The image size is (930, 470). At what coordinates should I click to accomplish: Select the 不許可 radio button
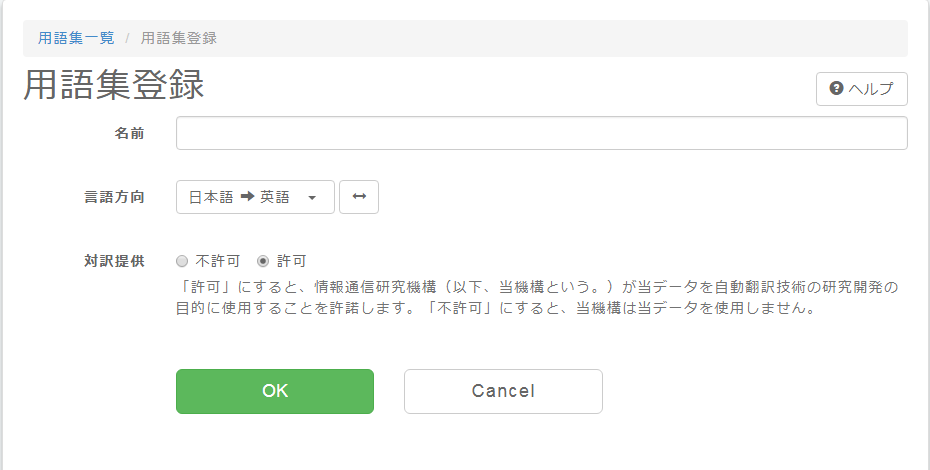coord(182,261)
